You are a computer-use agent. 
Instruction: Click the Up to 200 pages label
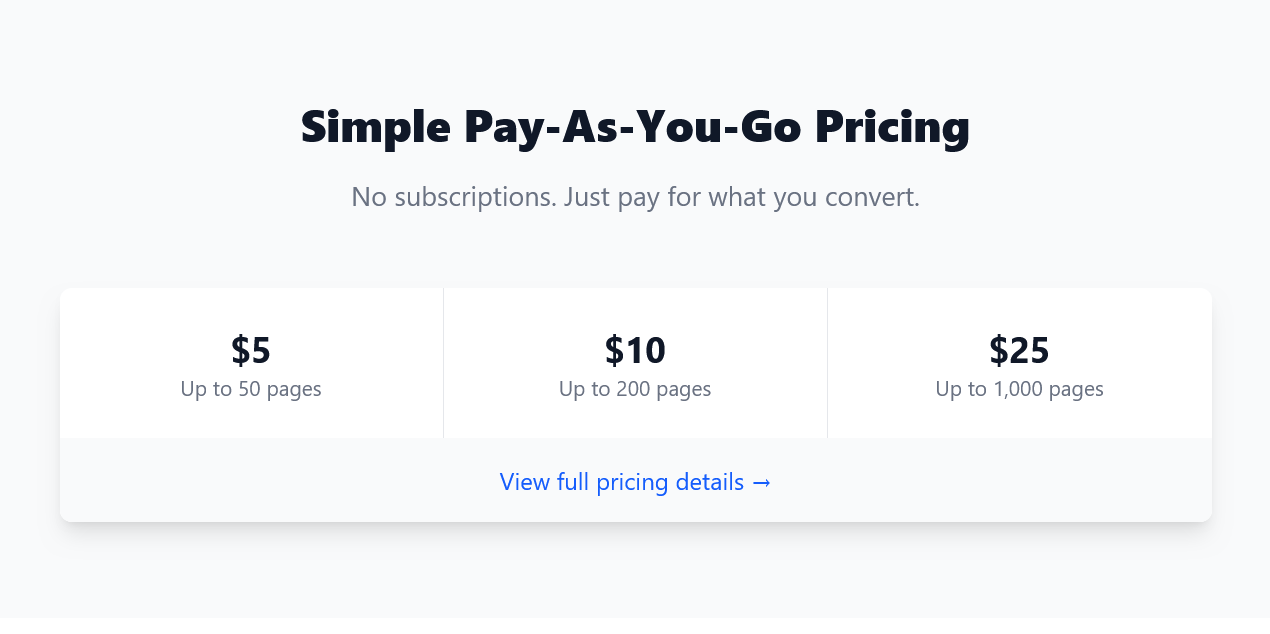635,389
